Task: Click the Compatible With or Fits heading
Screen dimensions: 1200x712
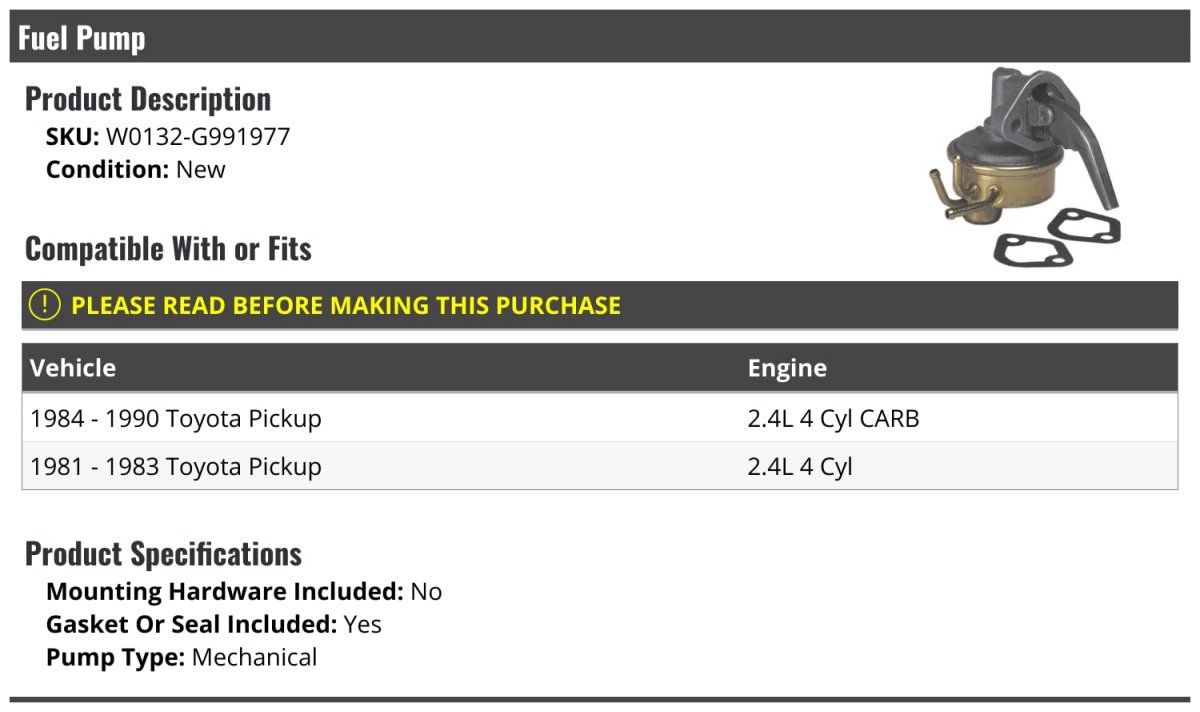Action: coord(168,249)
